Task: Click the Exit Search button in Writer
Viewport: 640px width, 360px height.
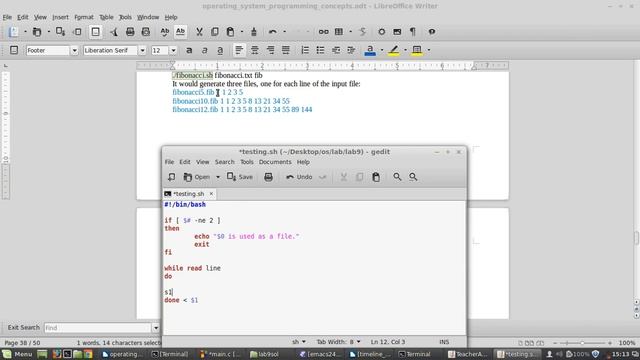Action: tap(23, 327)
